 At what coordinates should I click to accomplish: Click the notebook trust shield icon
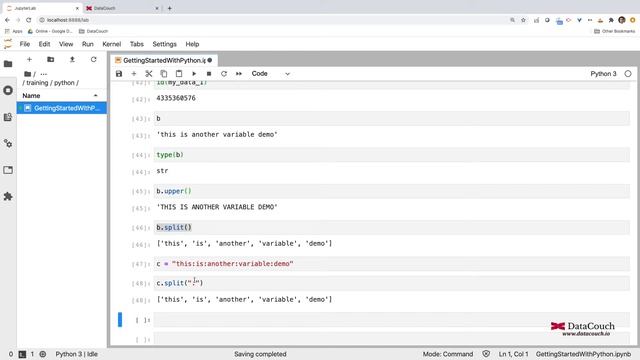click(486, 354)
